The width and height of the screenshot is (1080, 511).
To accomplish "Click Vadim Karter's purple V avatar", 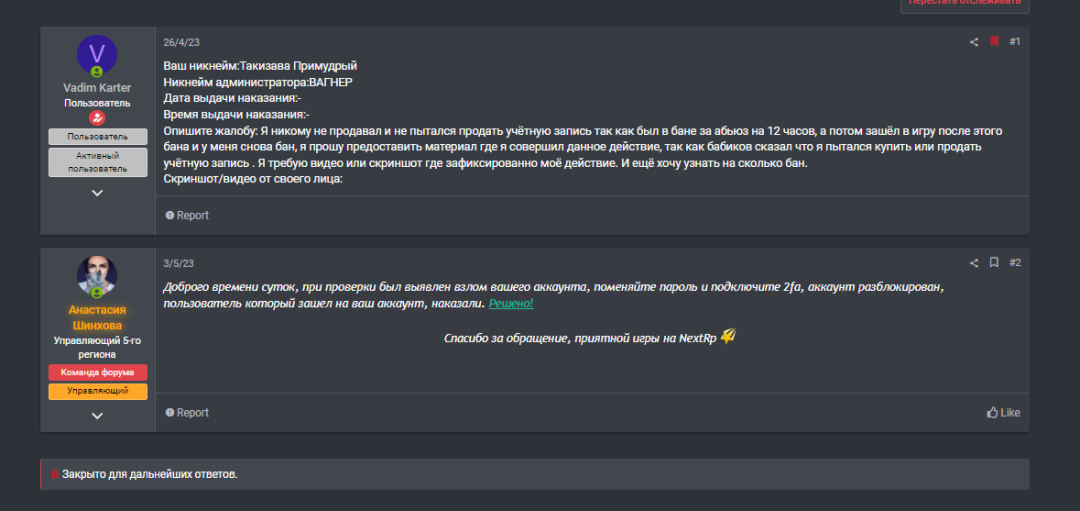I will click(x=97, y=54).
